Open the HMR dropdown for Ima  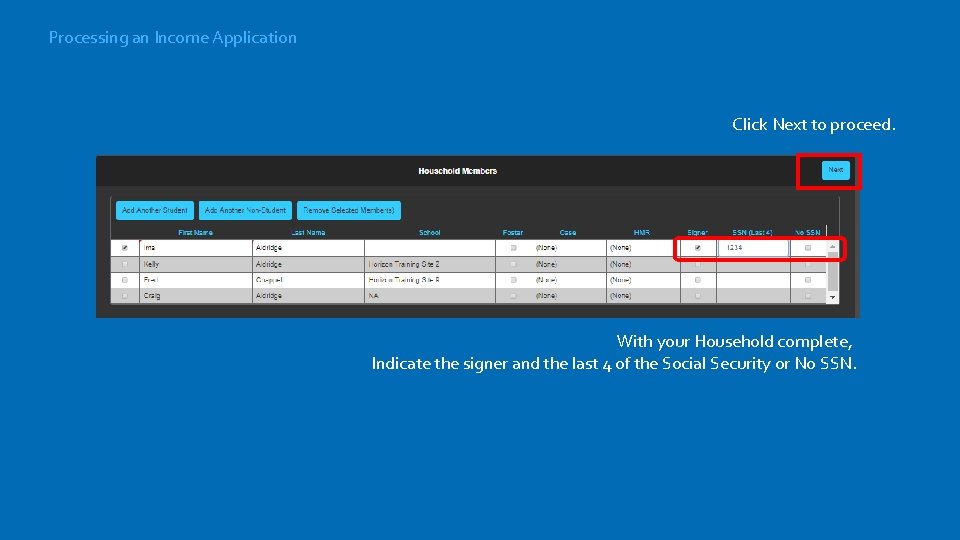(x=643, y=248)
